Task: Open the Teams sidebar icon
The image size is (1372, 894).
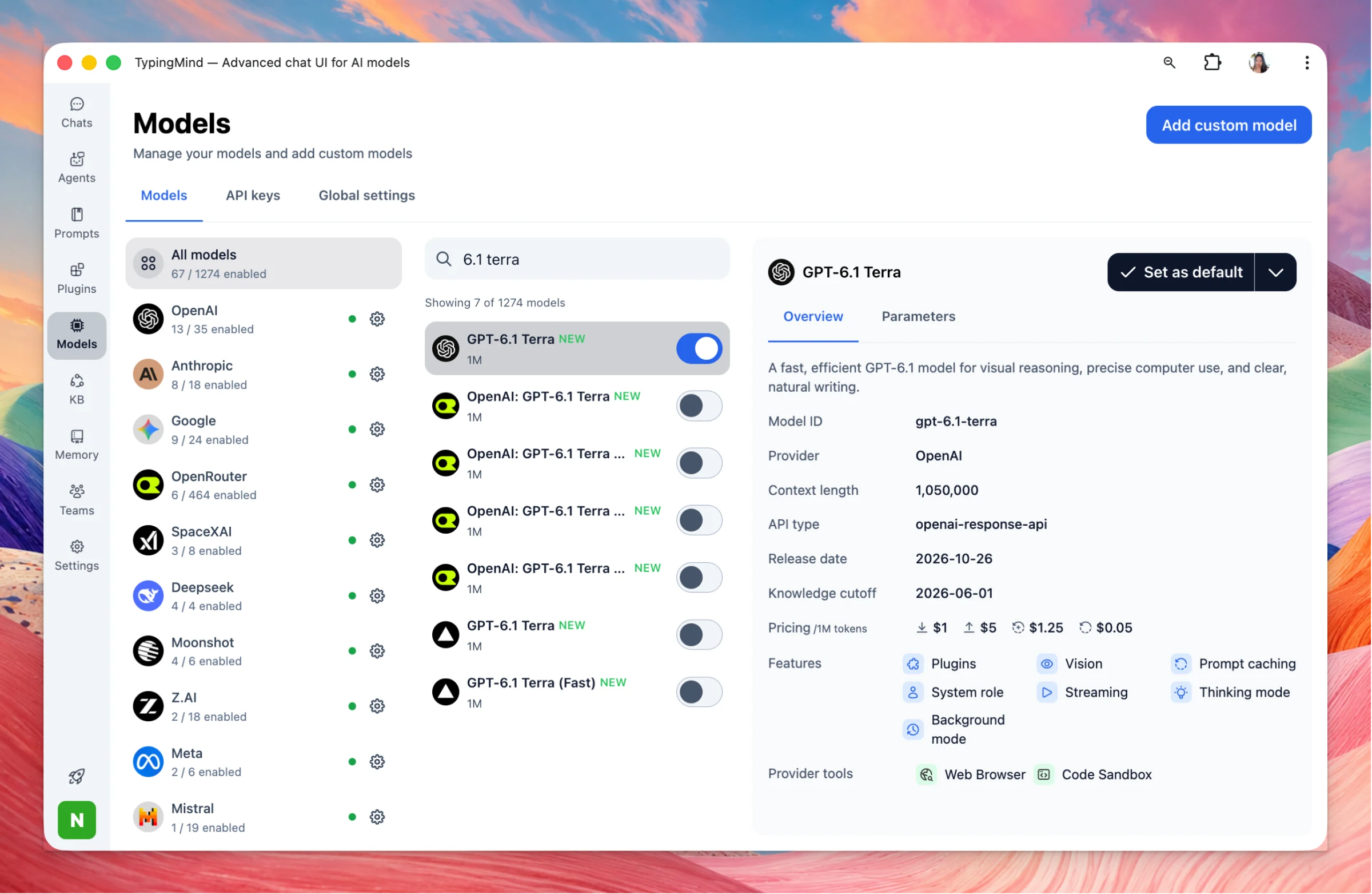Action: pos(77,500)
